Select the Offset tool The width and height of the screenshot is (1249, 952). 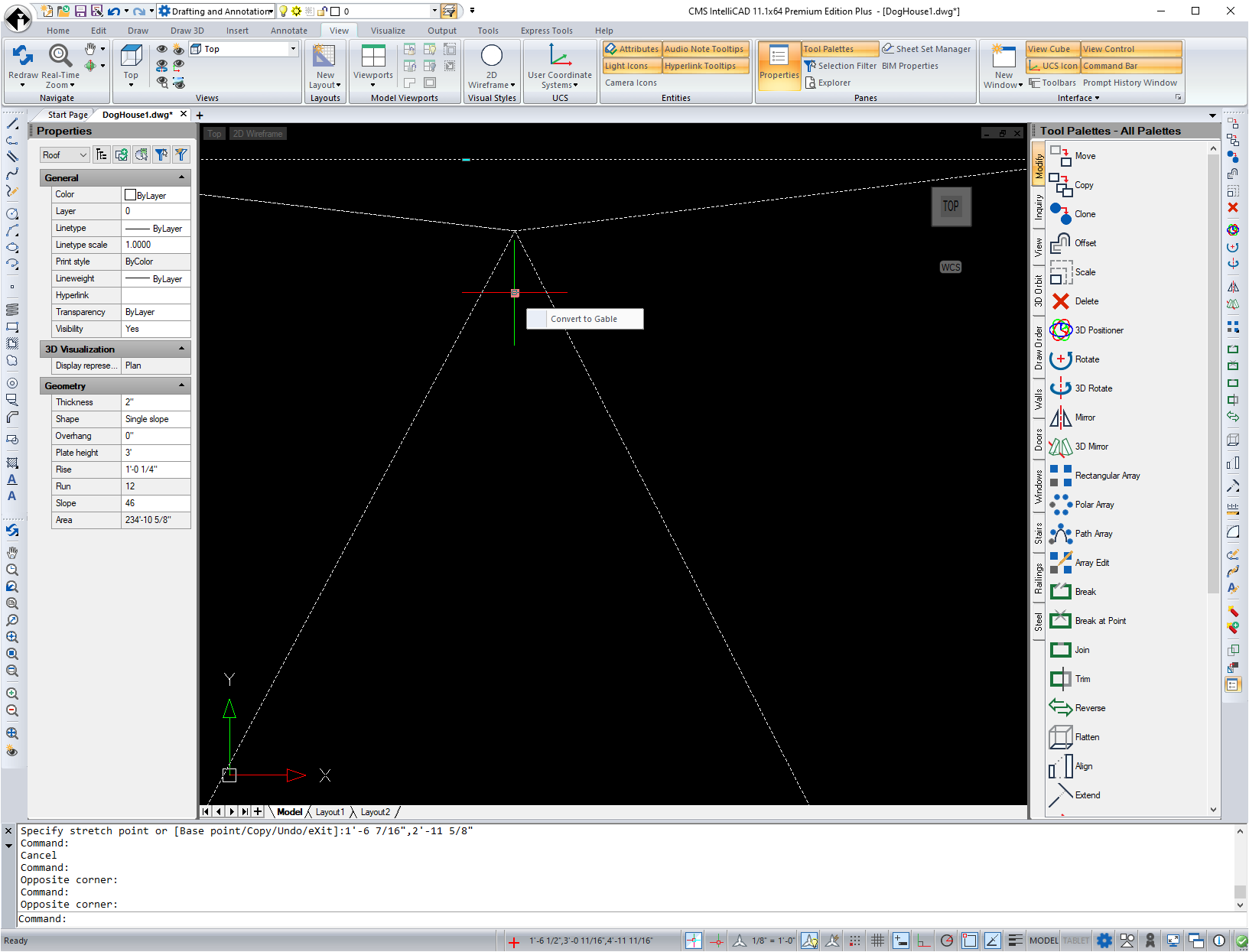click(x=1073, y=243)
